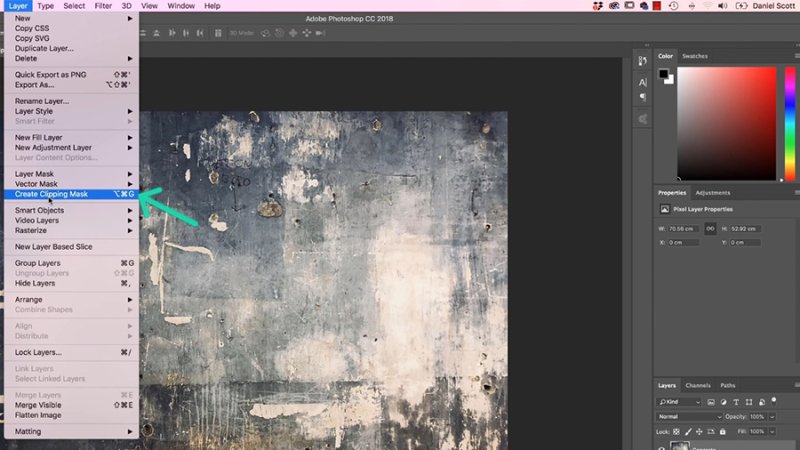Toggle the width-height link constraint
This screenshot has width=800, height=450.
[711, 228]
